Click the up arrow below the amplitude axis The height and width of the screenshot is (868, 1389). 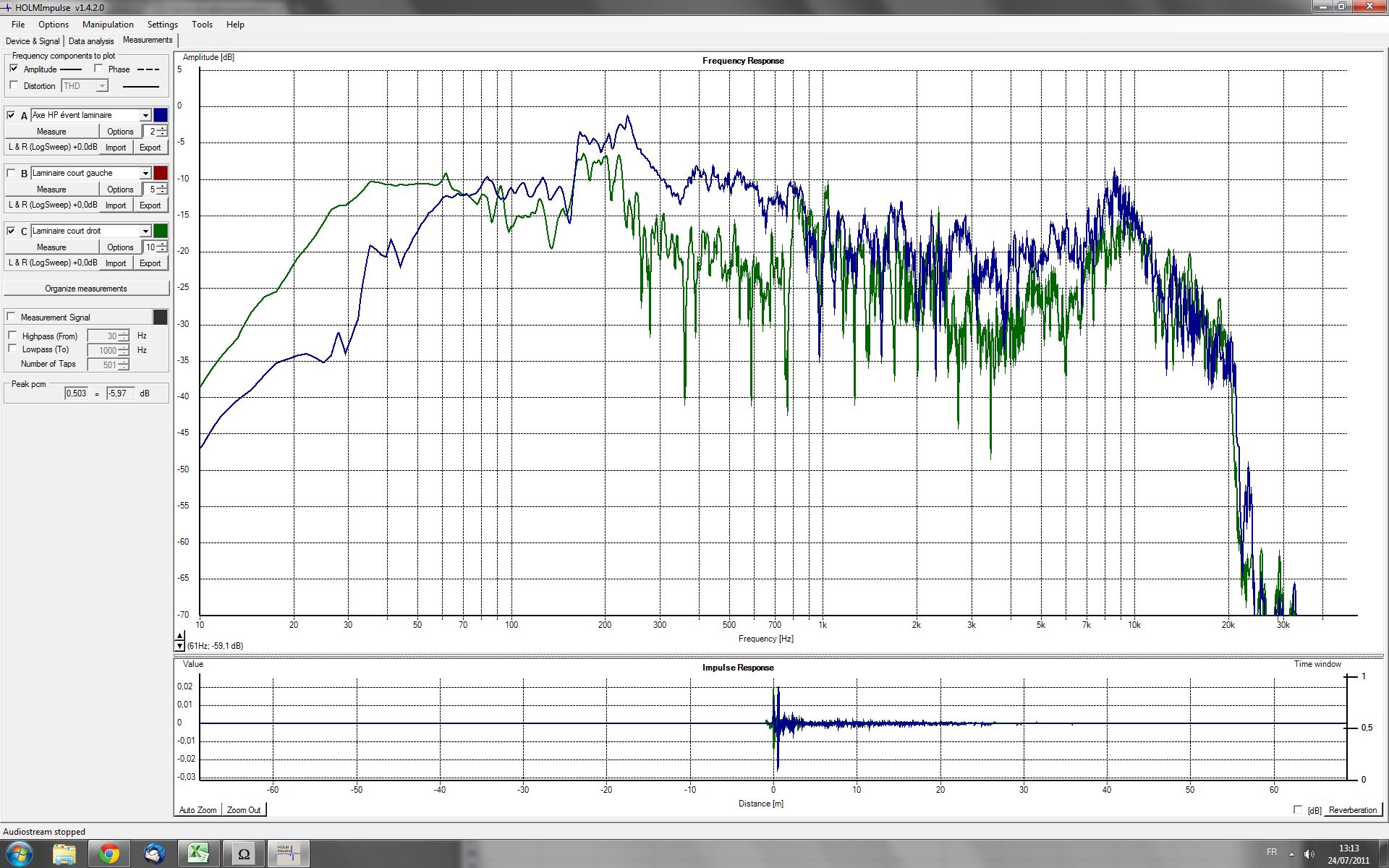[x=180, y=636]
